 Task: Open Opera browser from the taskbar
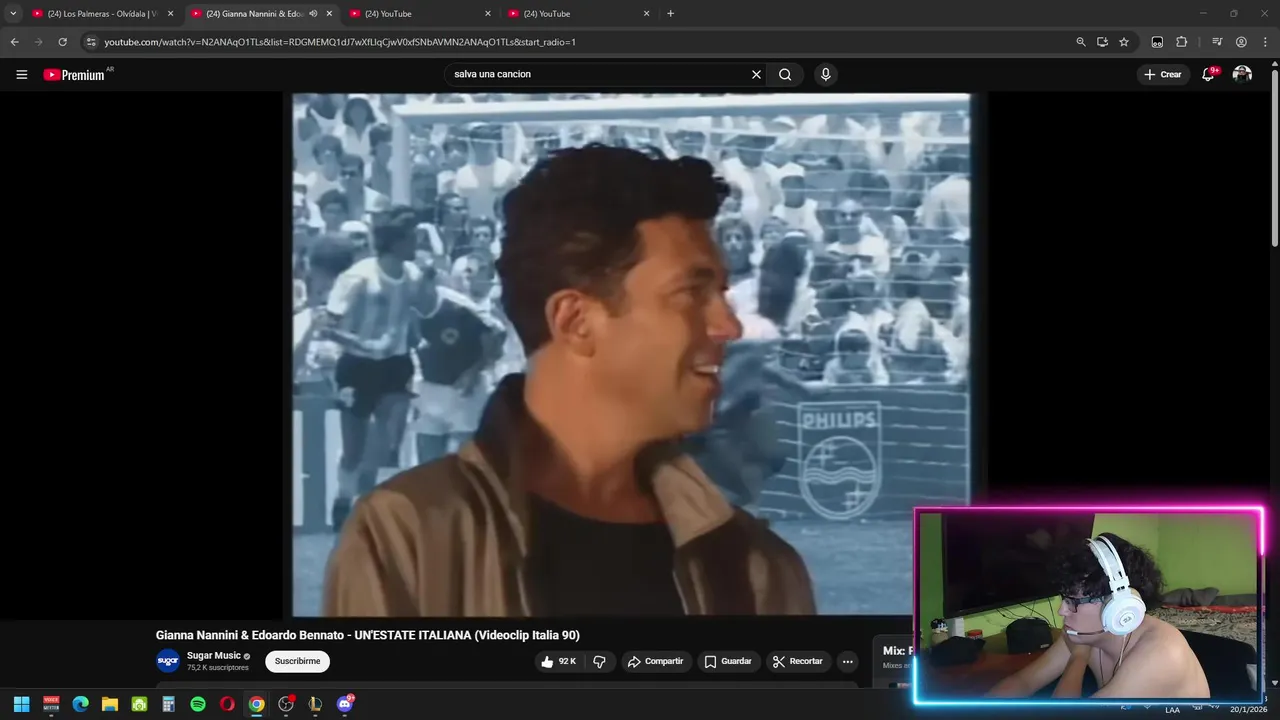(x=227, y=704)
